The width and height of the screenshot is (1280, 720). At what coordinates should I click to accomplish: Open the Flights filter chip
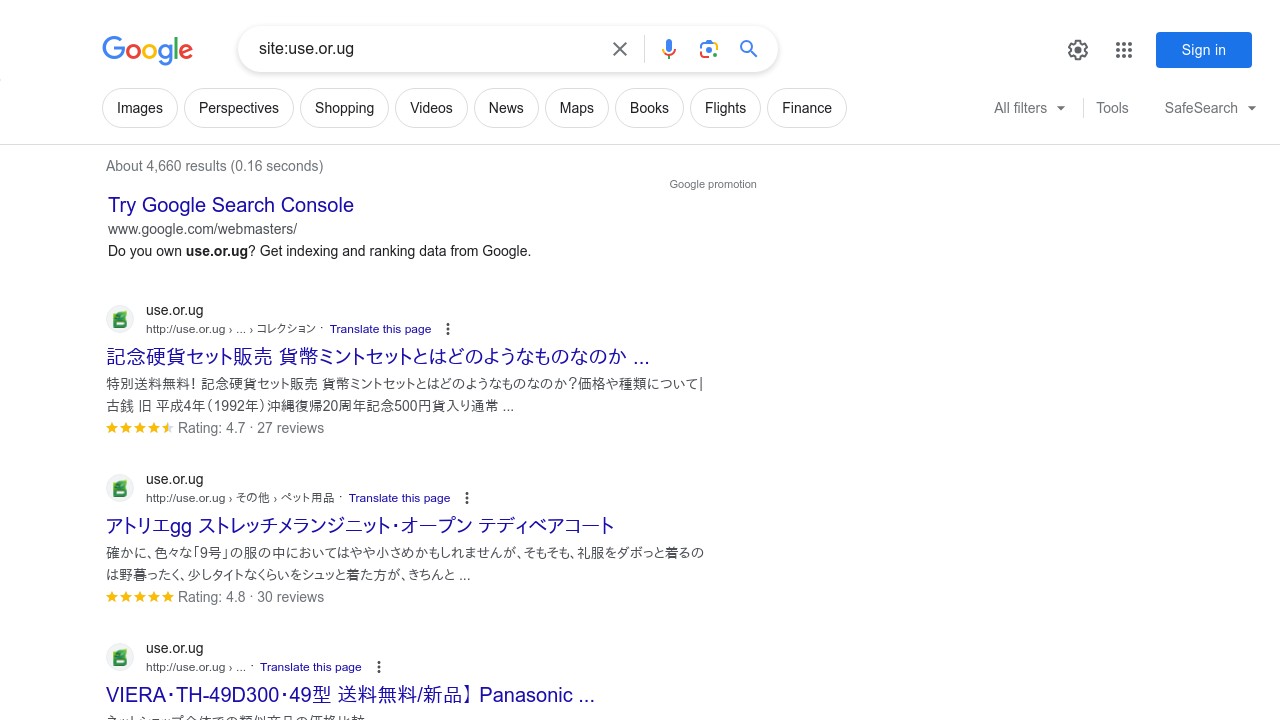[x=726, y=108]
